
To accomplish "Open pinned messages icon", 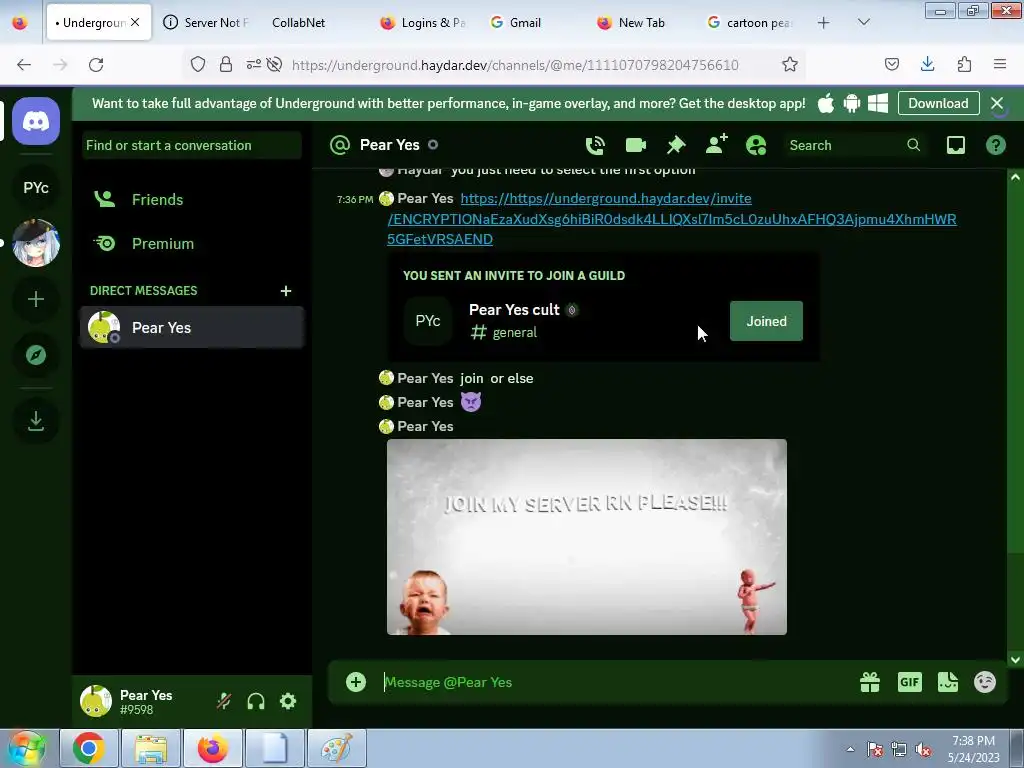I will tap(676, 145).
